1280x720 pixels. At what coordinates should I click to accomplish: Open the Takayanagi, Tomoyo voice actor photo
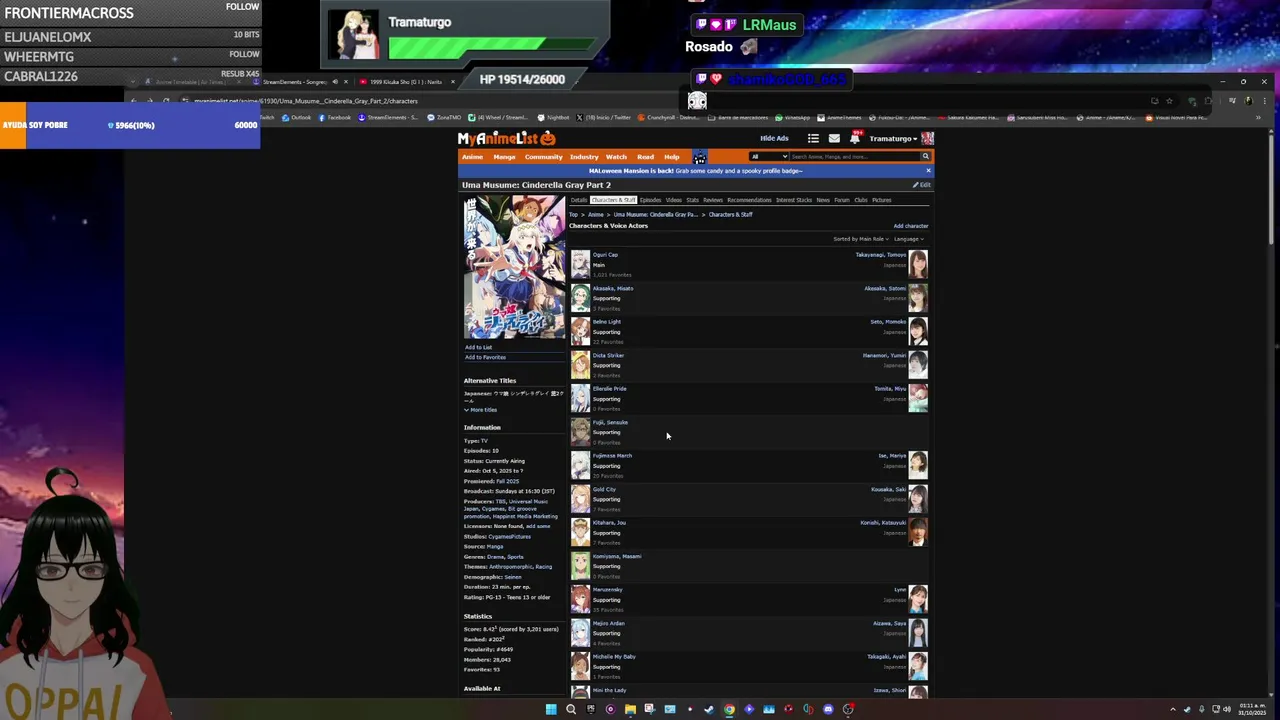click(918, 264)
